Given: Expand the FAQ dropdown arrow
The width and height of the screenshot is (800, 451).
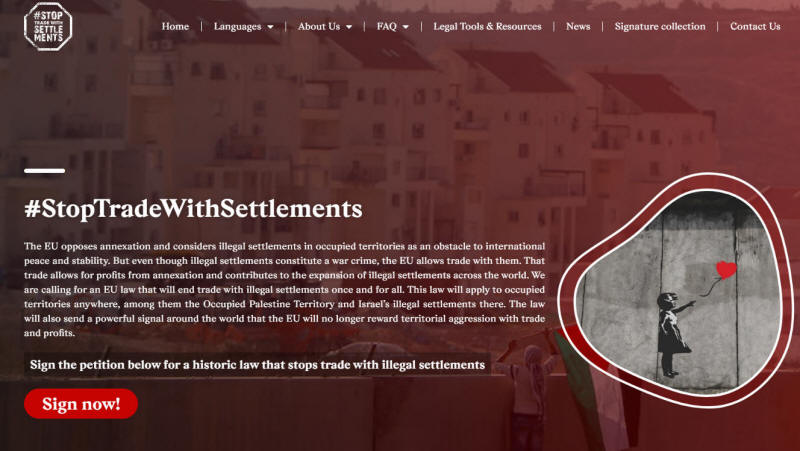Looking at the screenshot, I should [406, 27].
